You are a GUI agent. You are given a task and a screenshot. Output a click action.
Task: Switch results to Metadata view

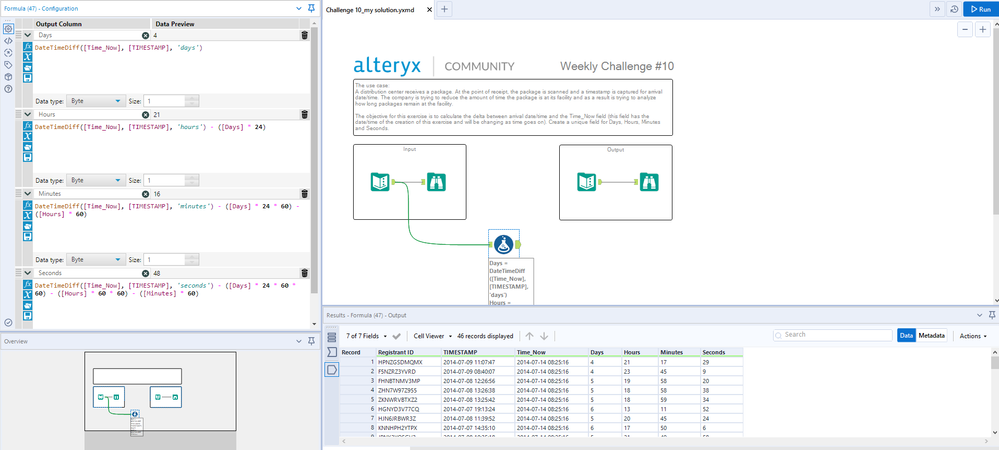tap(932, 336)
